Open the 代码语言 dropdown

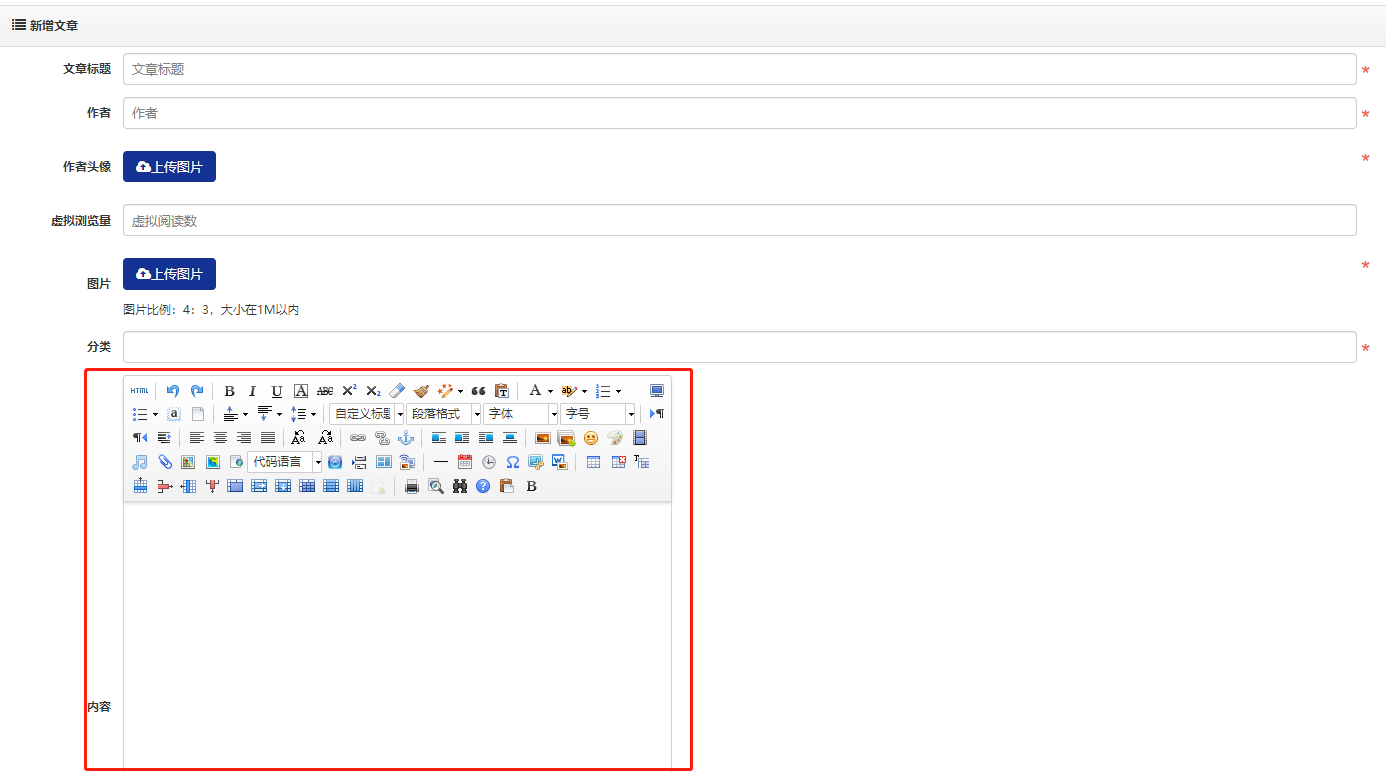point(285,461)
